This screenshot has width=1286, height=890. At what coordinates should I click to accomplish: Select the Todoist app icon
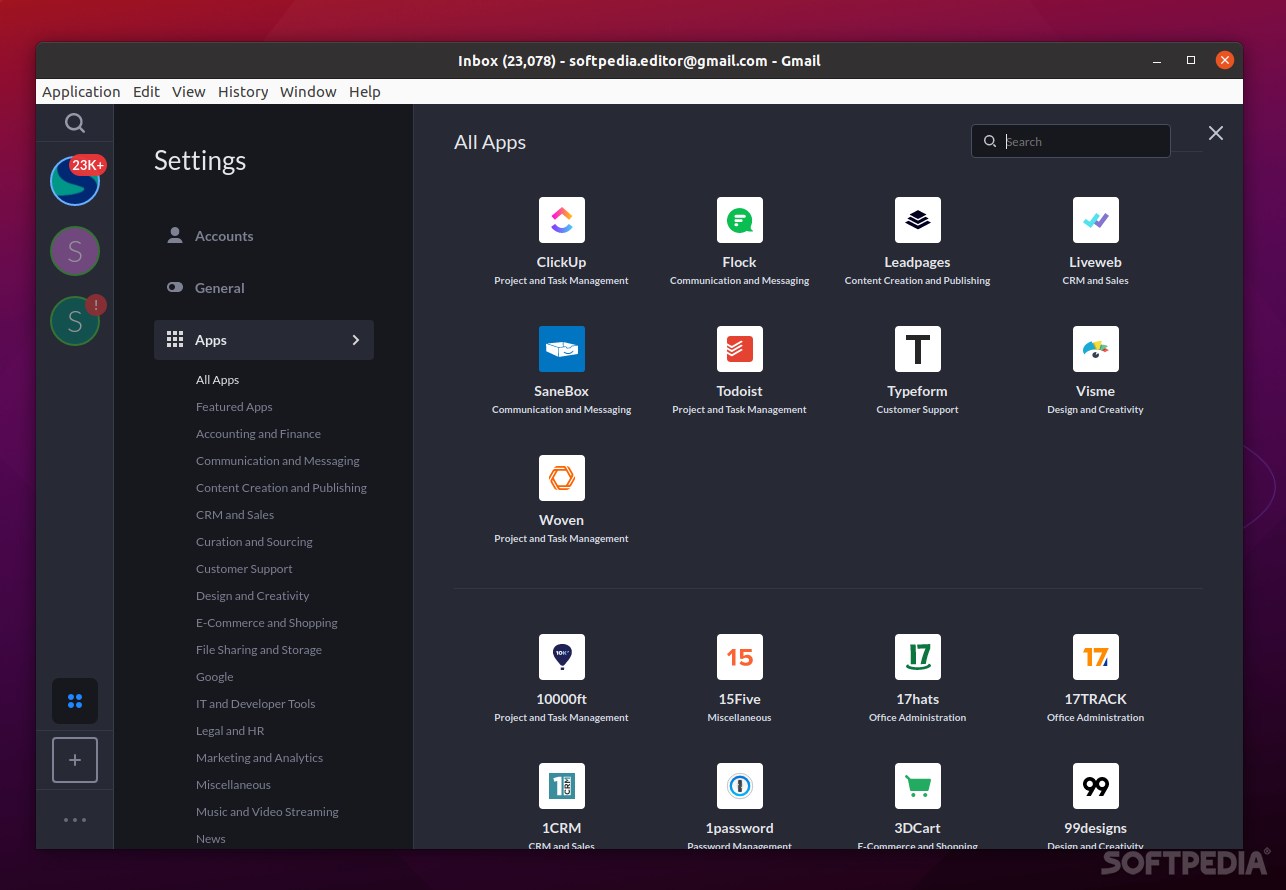coord(740,349)
